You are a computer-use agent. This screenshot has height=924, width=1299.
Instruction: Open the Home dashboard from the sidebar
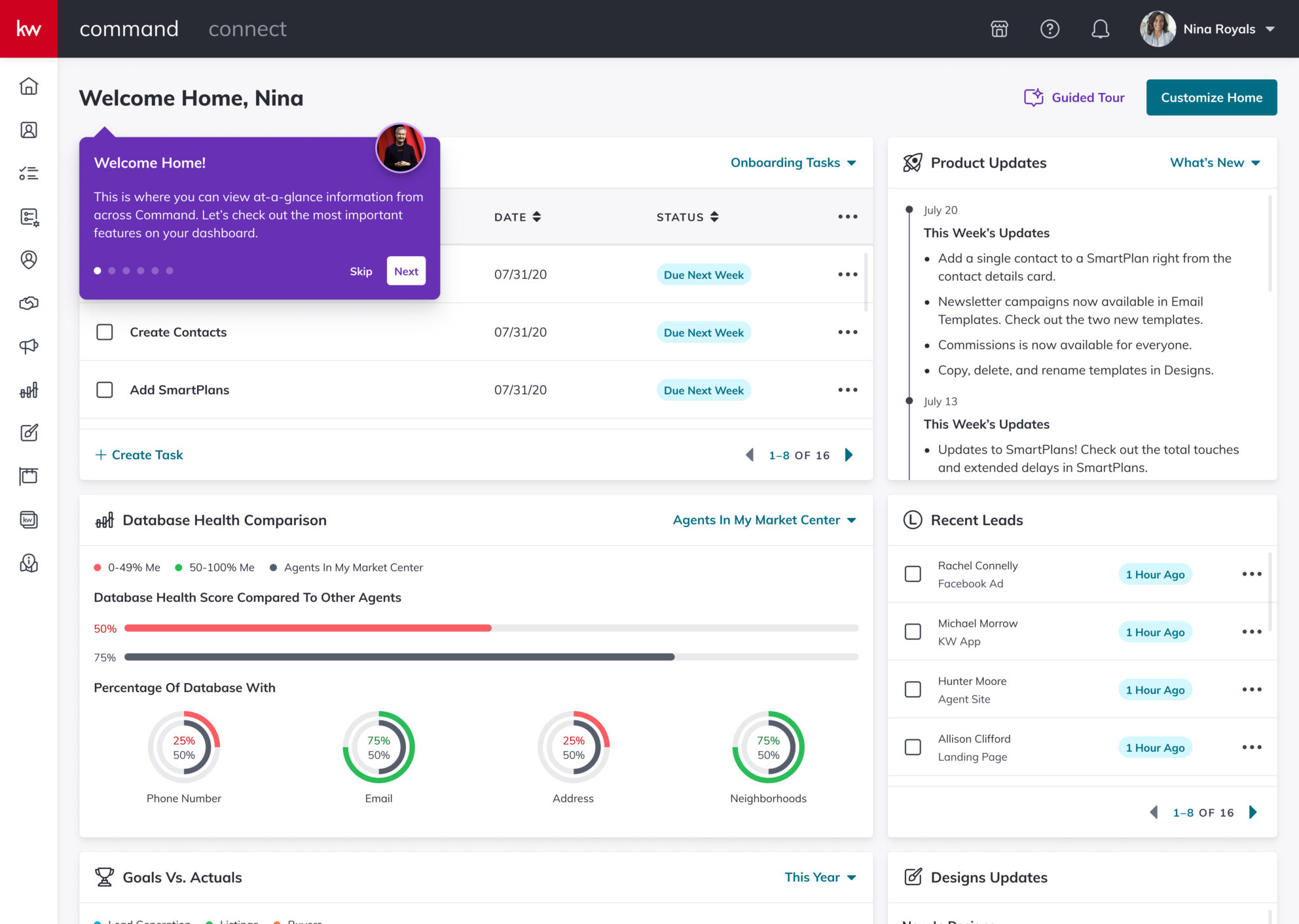pos(29,86)
